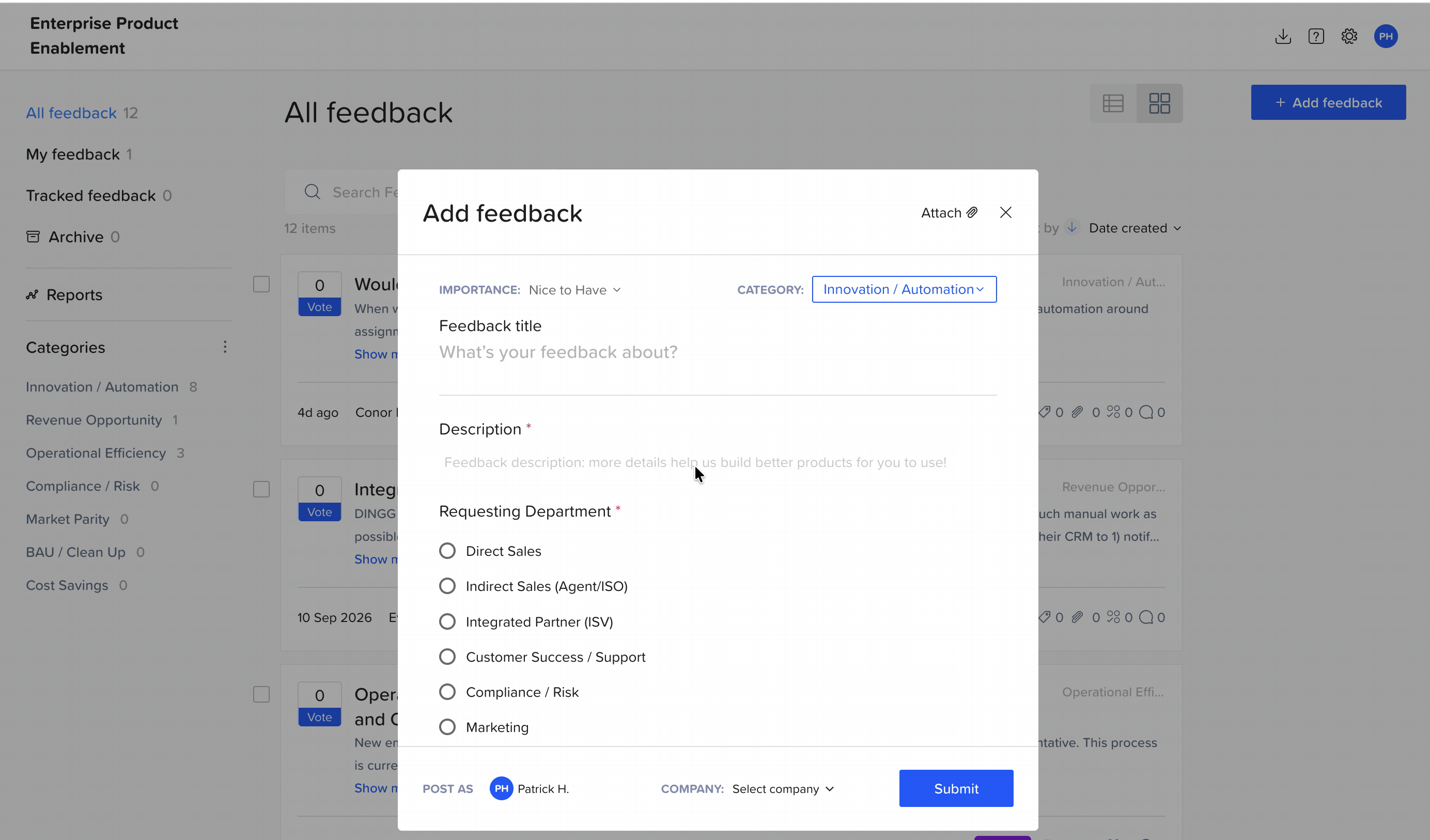
Task: Toggle the sort direction arrow
Action: (x=1071, y=228)
